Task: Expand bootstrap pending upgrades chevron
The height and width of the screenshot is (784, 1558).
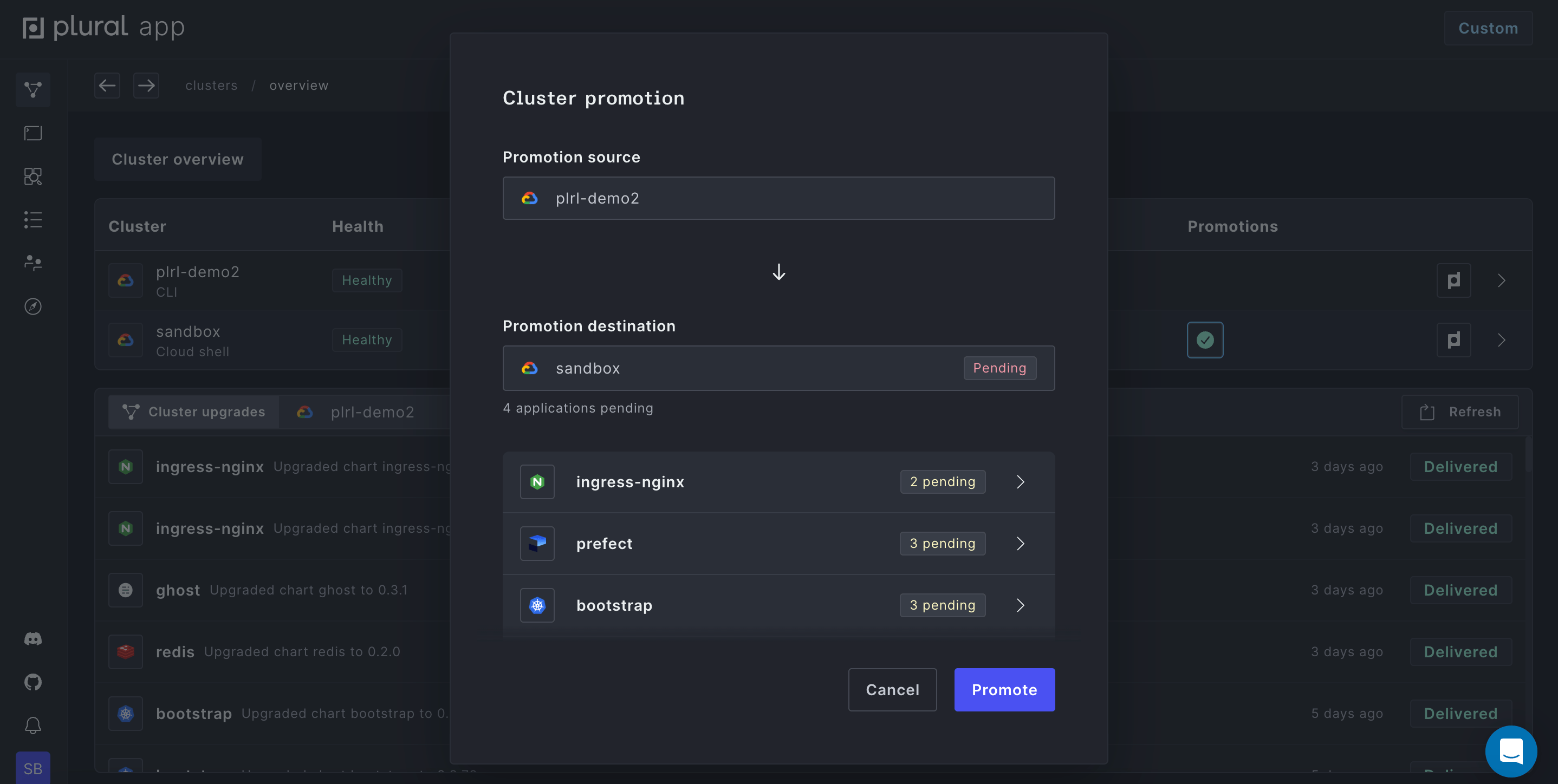Action: pyautogui.click(x=1020, y=605)
